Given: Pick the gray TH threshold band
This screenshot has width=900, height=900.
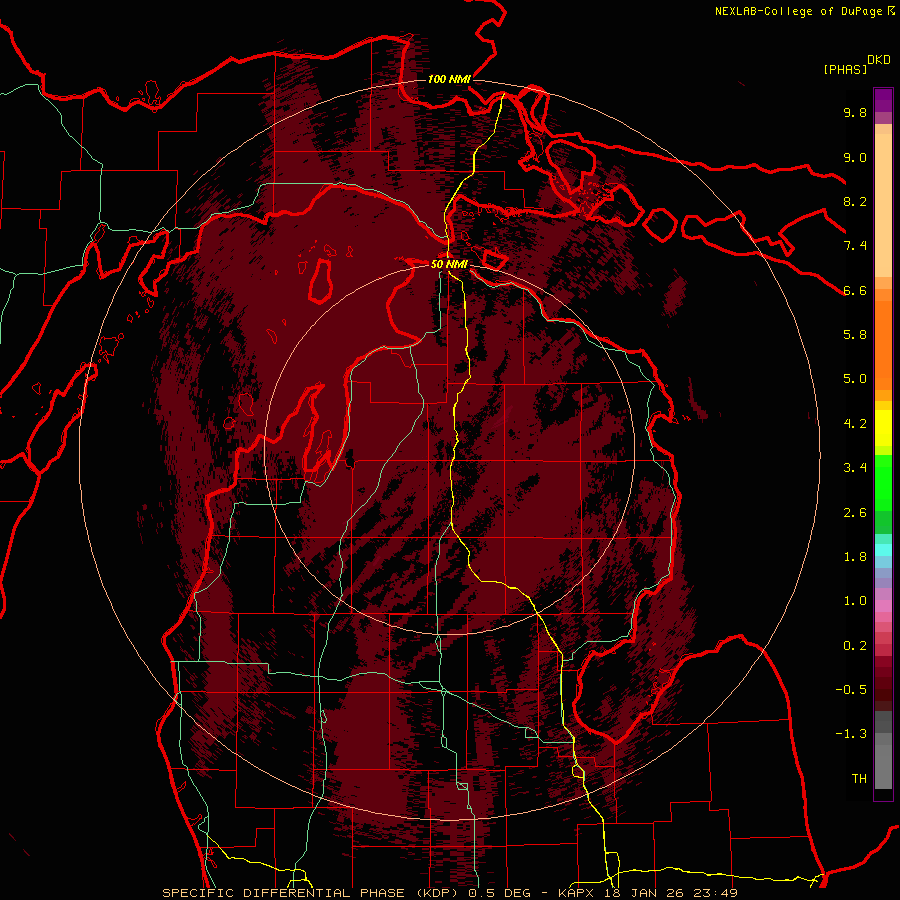Looking at the screenshot, I should (x=883, y=767).
